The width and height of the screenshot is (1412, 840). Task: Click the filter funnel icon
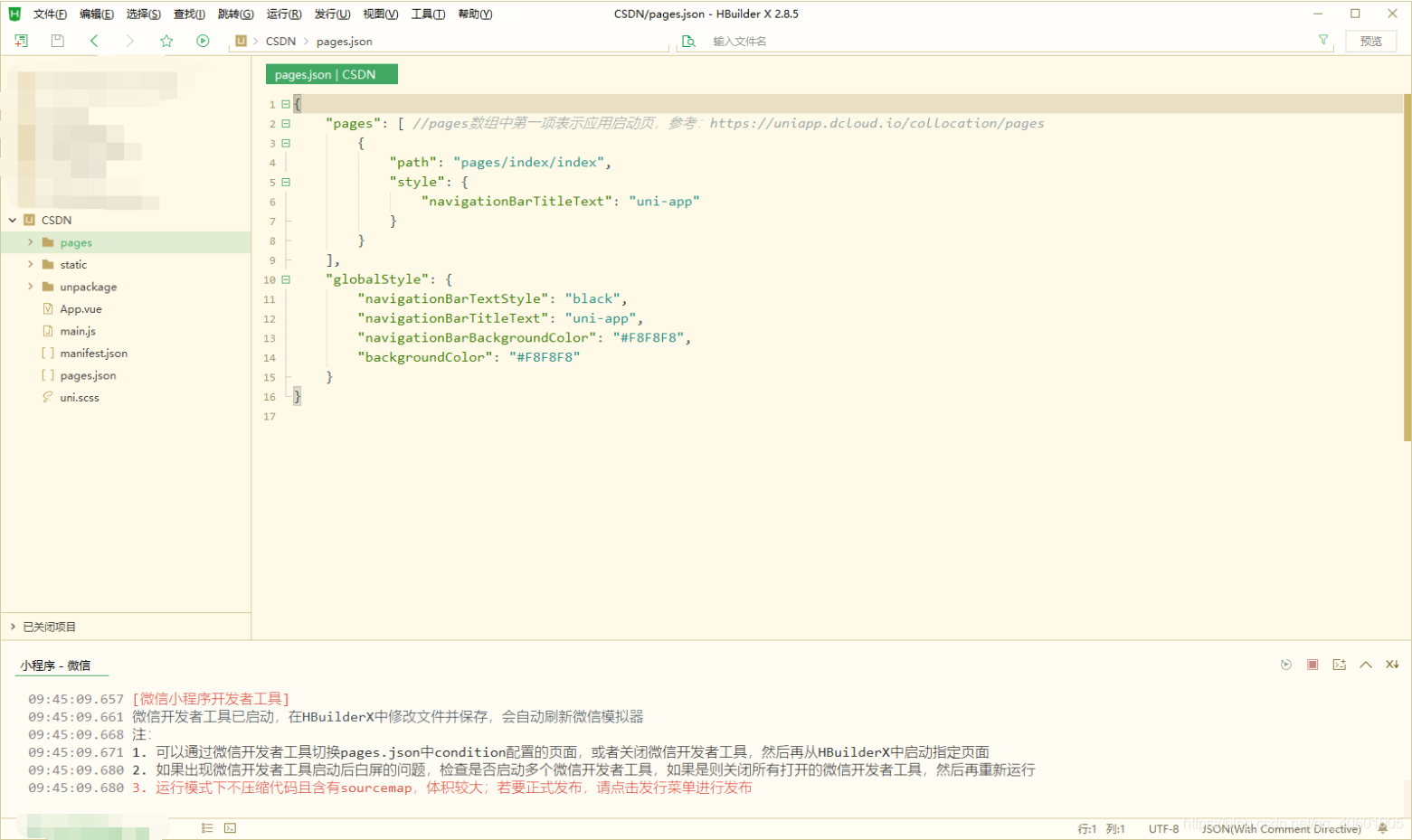pyautogui.click(x=1323, y=40)
